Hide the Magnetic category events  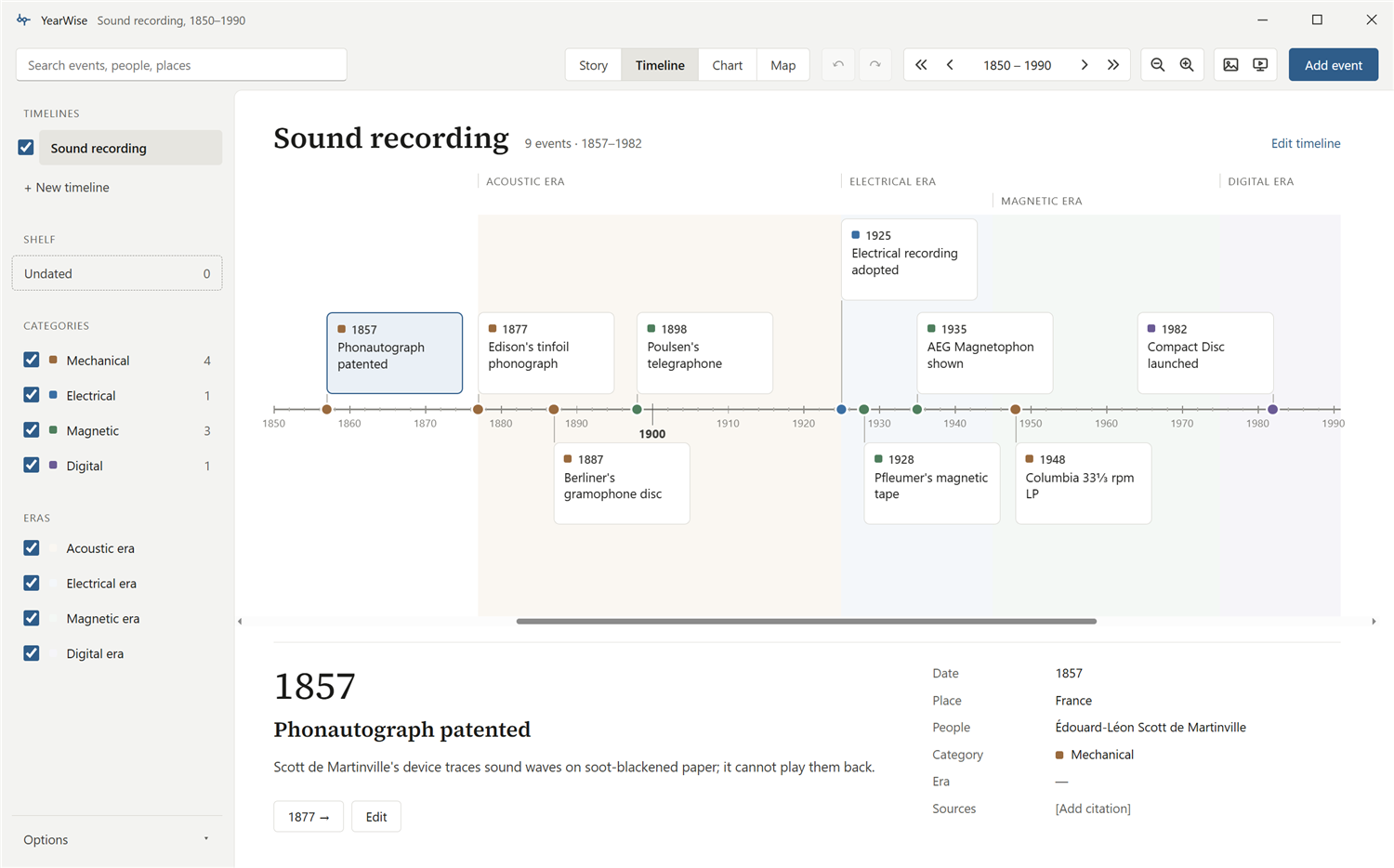[x=32, y=430]
